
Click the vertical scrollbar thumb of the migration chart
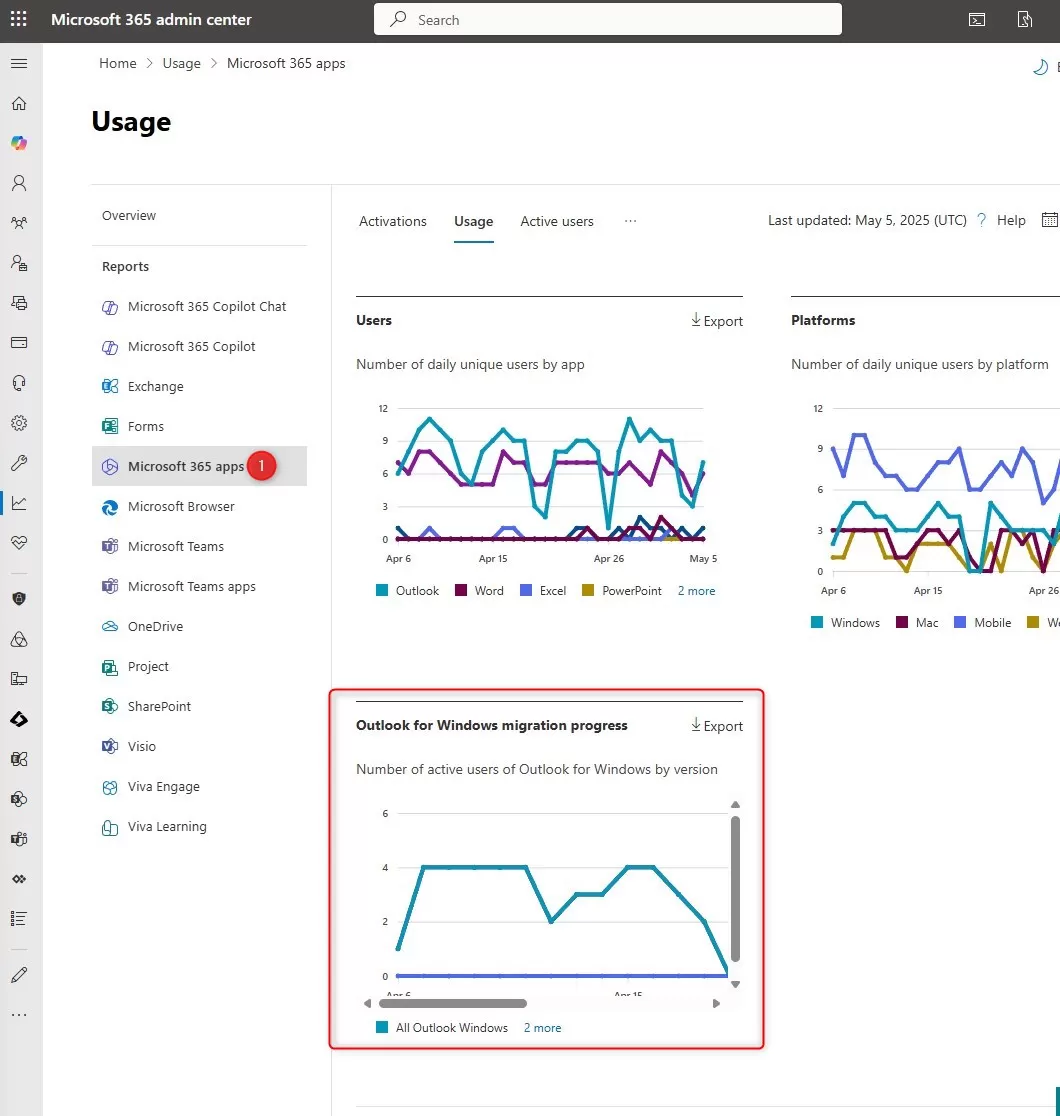click(735, 889)
